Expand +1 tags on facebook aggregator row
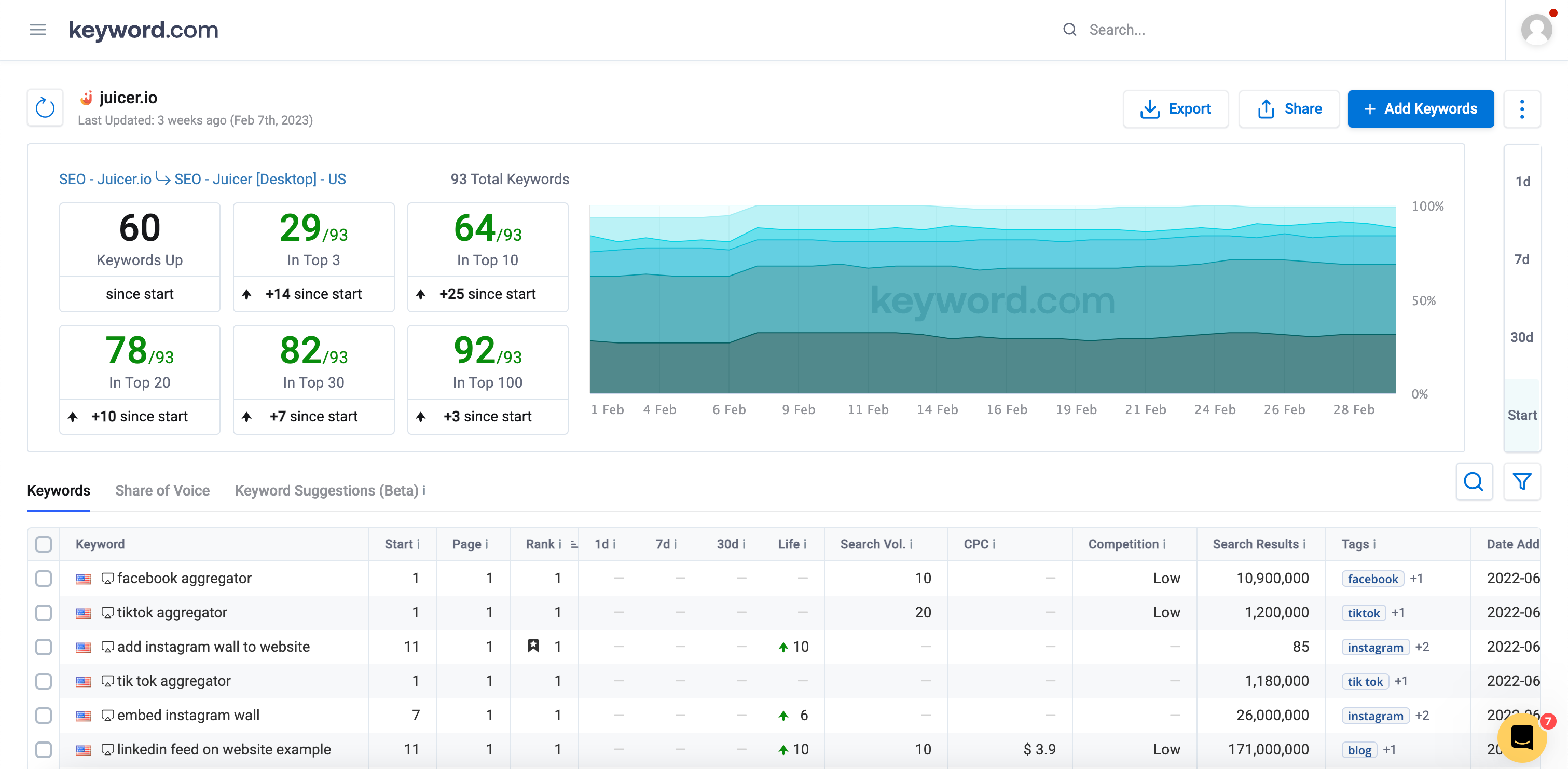 (1416, 579)
